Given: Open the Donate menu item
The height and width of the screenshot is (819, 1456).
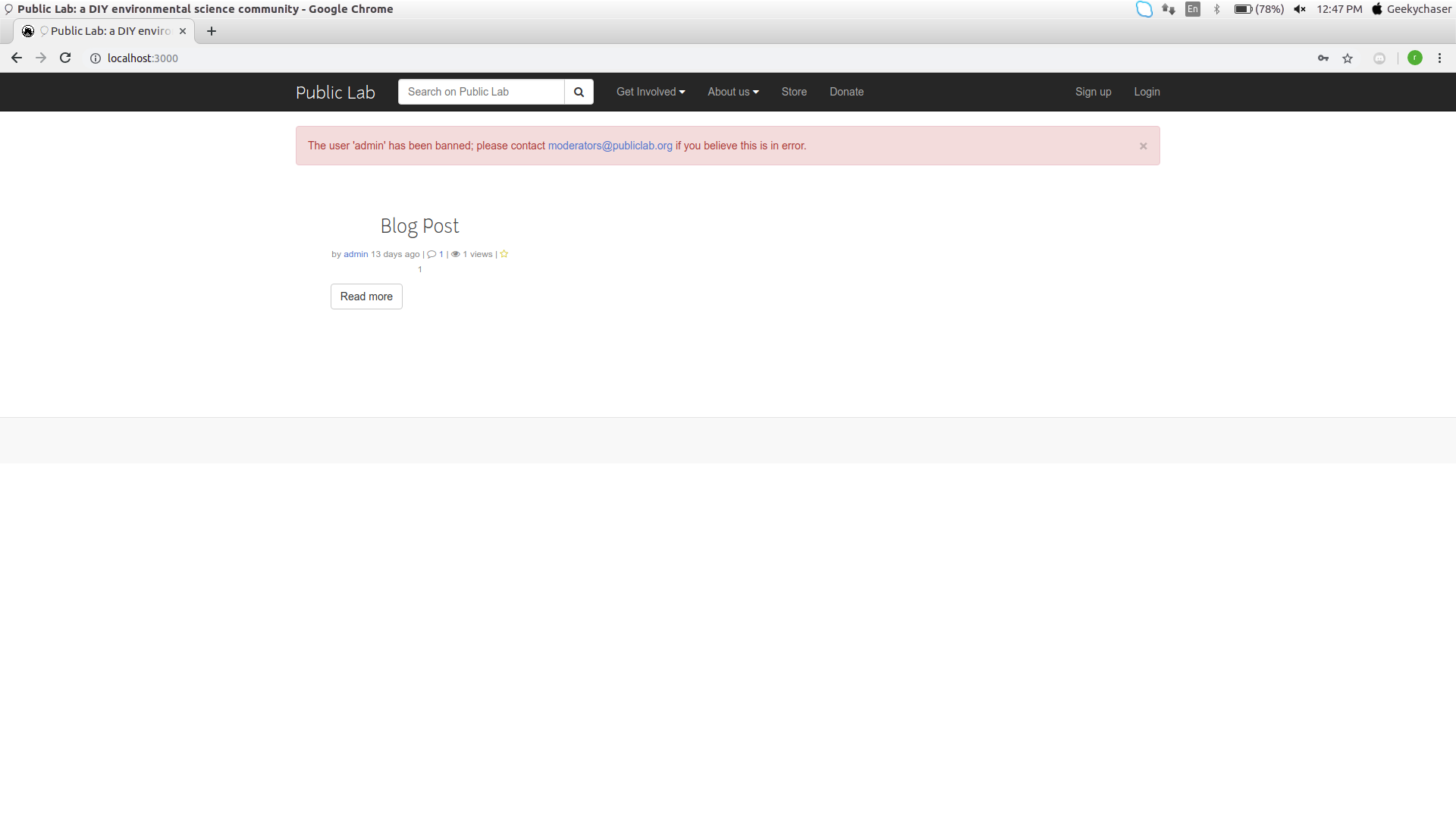Looking at the screenshot, I should click(846, 92).
